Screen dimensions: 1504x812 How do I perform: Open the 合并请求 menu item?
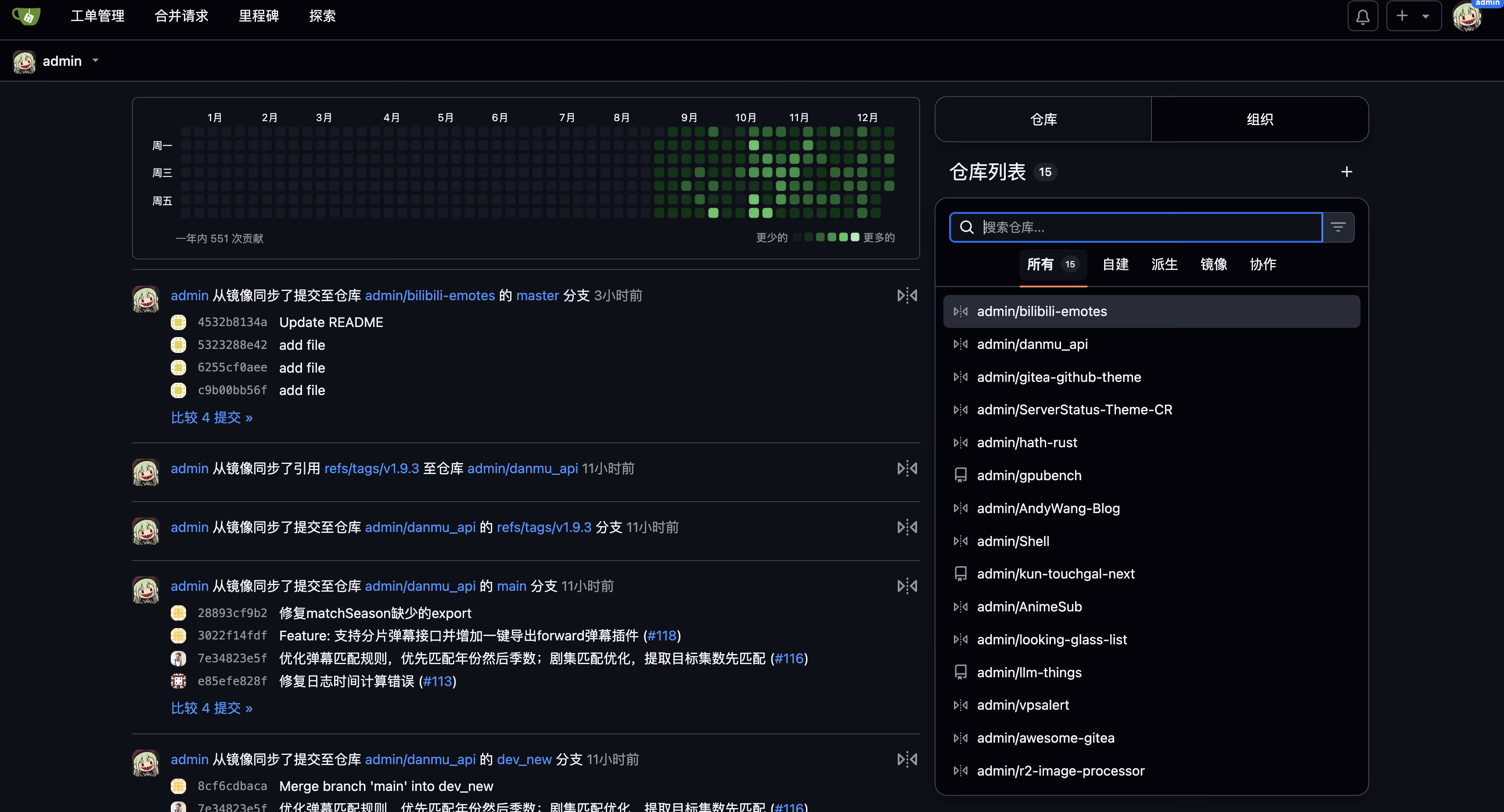click(181, 16)
